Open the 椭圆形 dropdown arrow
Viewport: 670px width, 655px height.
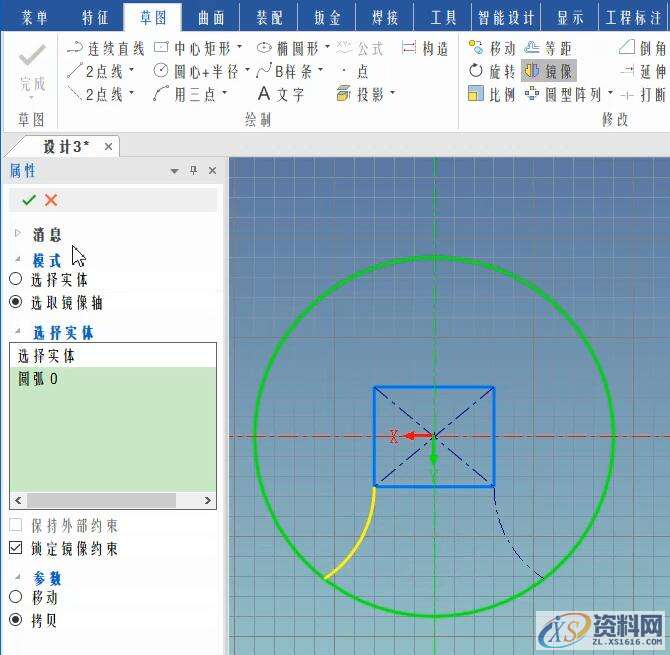click(327, 46)
